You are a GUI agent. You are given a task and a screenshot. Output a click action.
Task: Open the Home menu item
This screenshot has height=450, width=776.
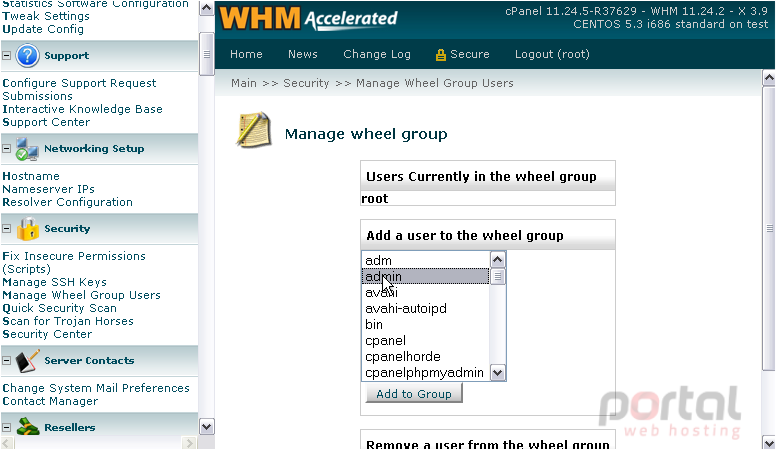coord(246,54)
